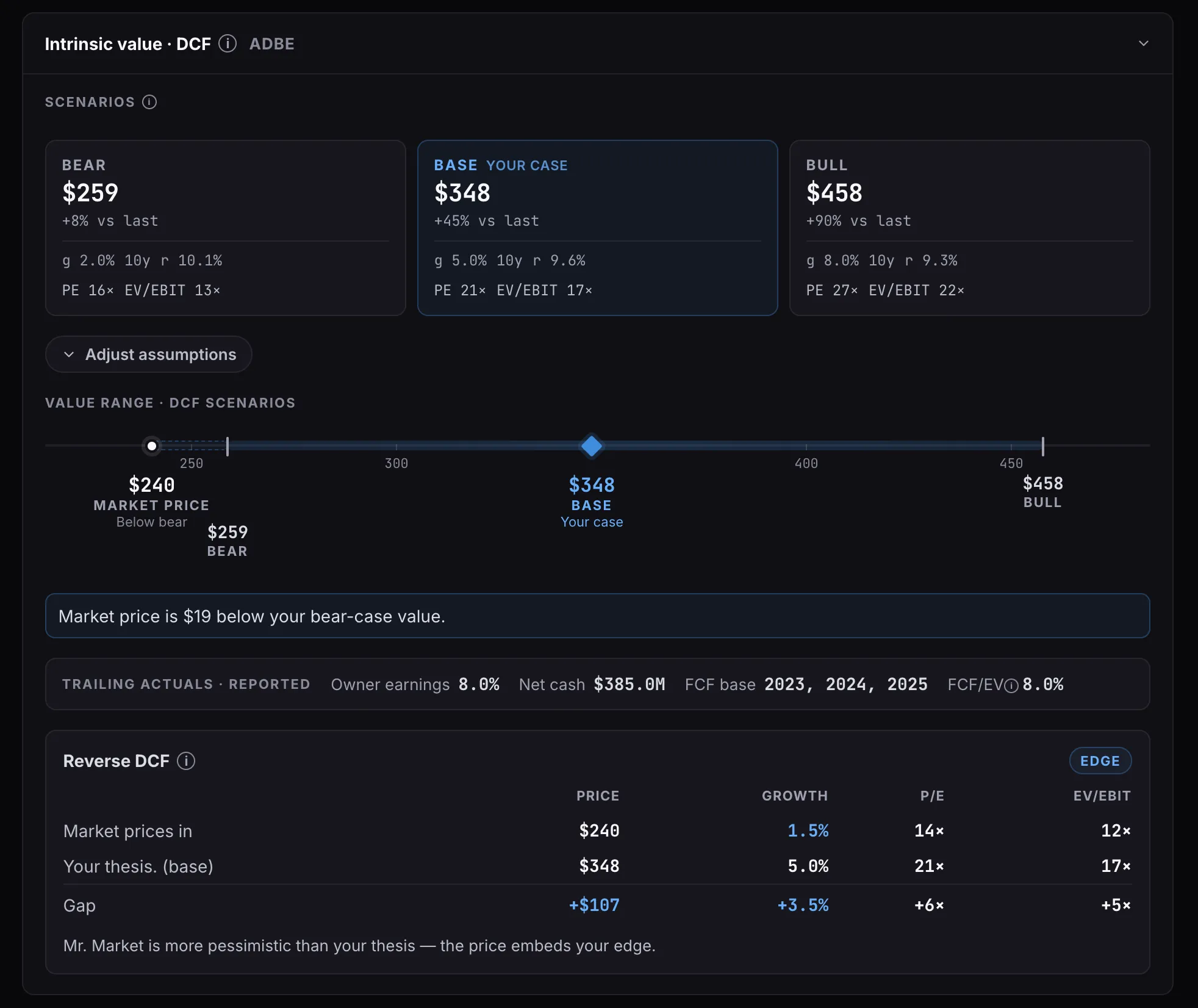Click the GROWTH column header

pos(795,796)
